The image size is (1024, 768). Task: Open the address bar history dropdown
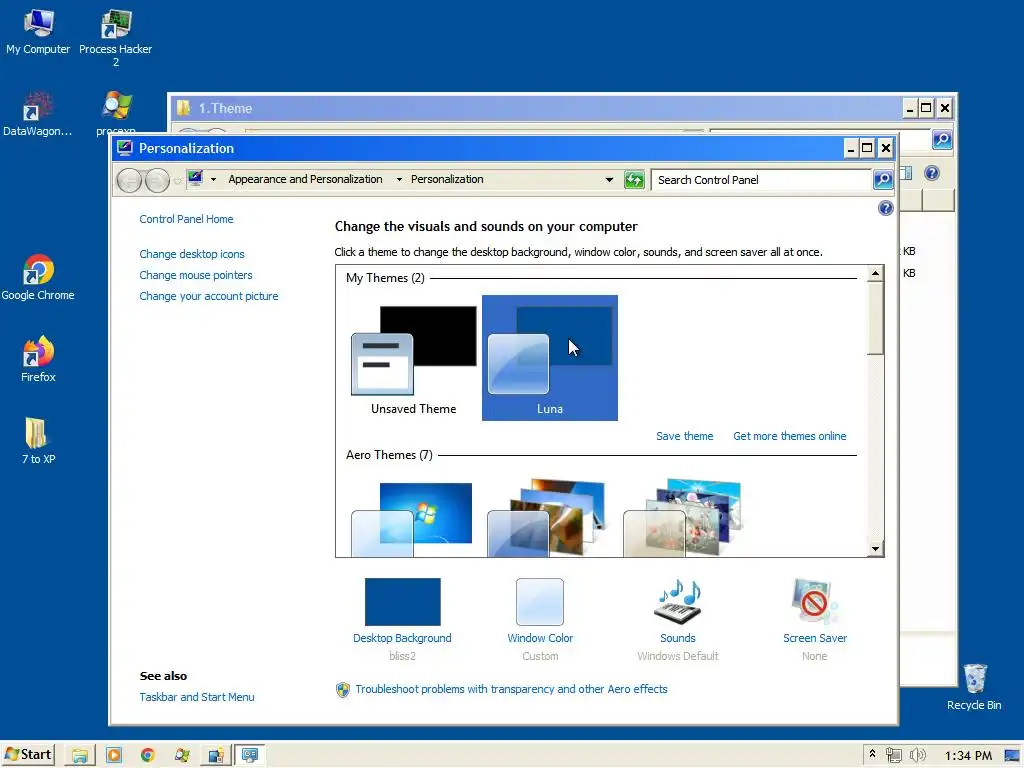coord(609,180)
